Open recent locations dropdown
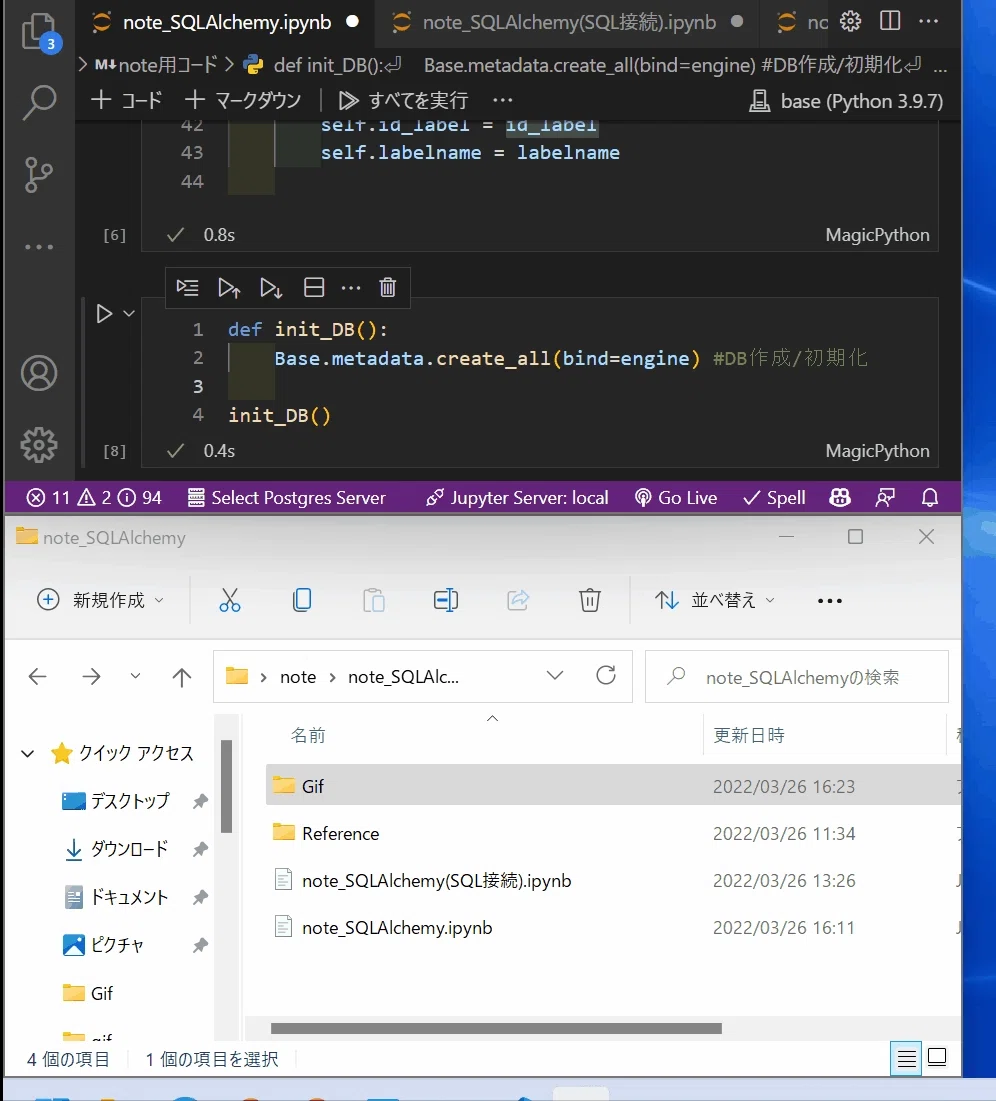 [136, 676]
